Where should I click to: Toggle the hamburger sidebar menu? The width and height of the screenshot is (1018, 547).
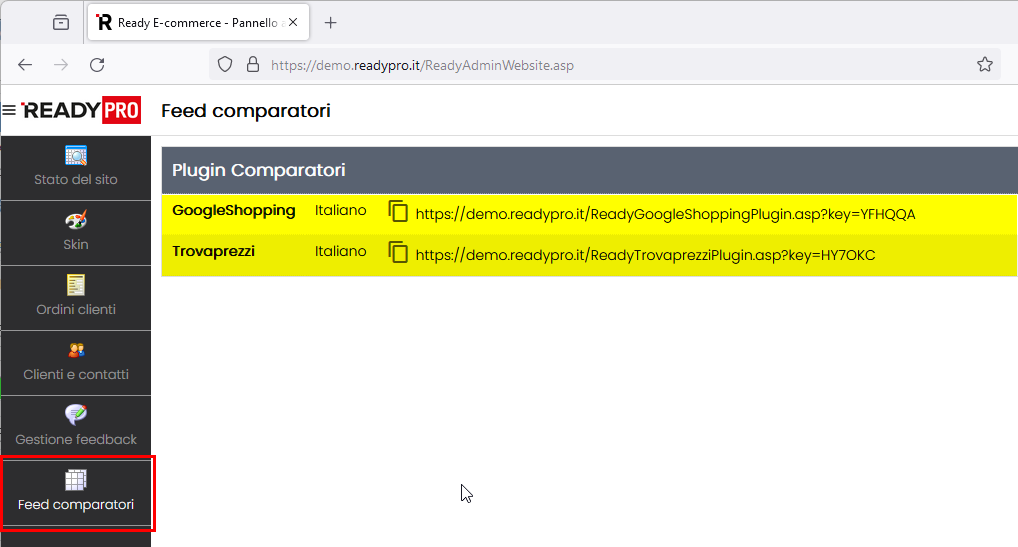click(9, 110)
